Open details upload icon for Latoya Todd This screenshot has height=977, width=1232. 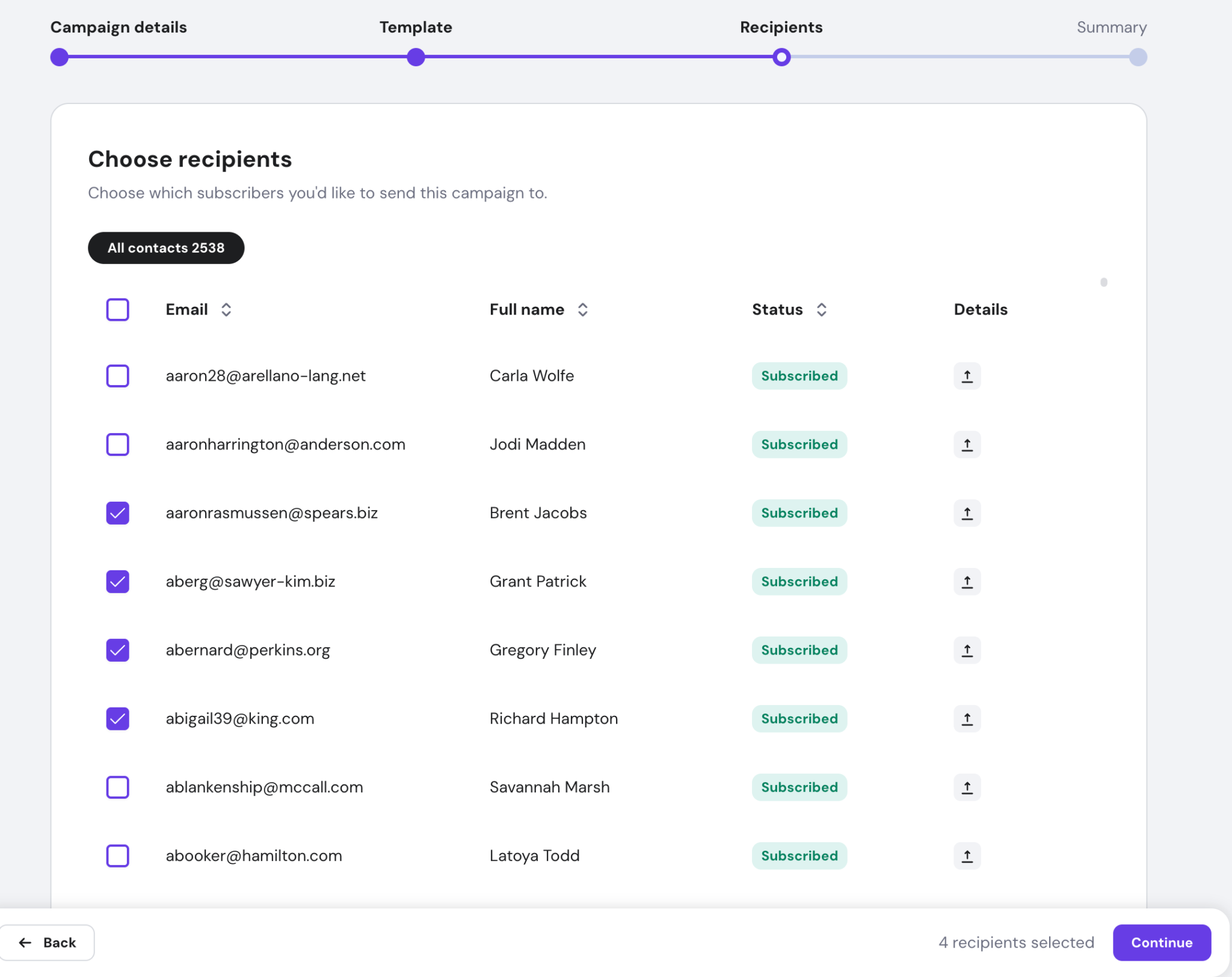(967, 855)
